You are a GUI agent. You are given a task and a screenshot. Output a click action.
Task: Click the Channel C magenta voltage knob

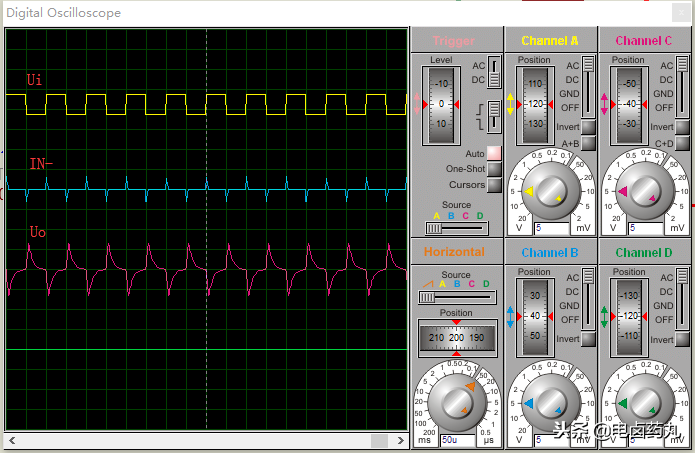645,191
